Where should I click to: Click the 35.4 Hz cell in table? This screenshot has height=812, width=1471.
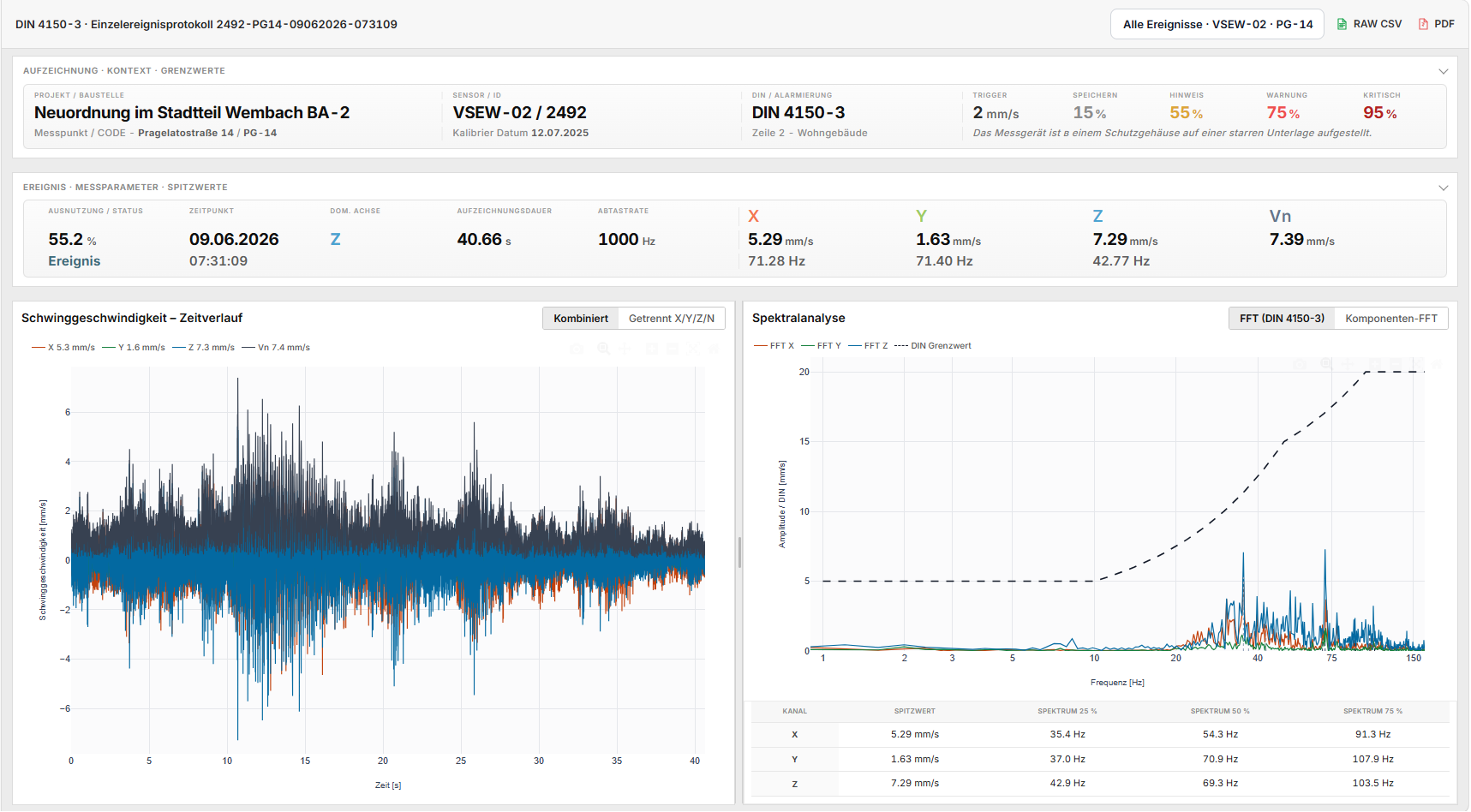(1067, 735)
